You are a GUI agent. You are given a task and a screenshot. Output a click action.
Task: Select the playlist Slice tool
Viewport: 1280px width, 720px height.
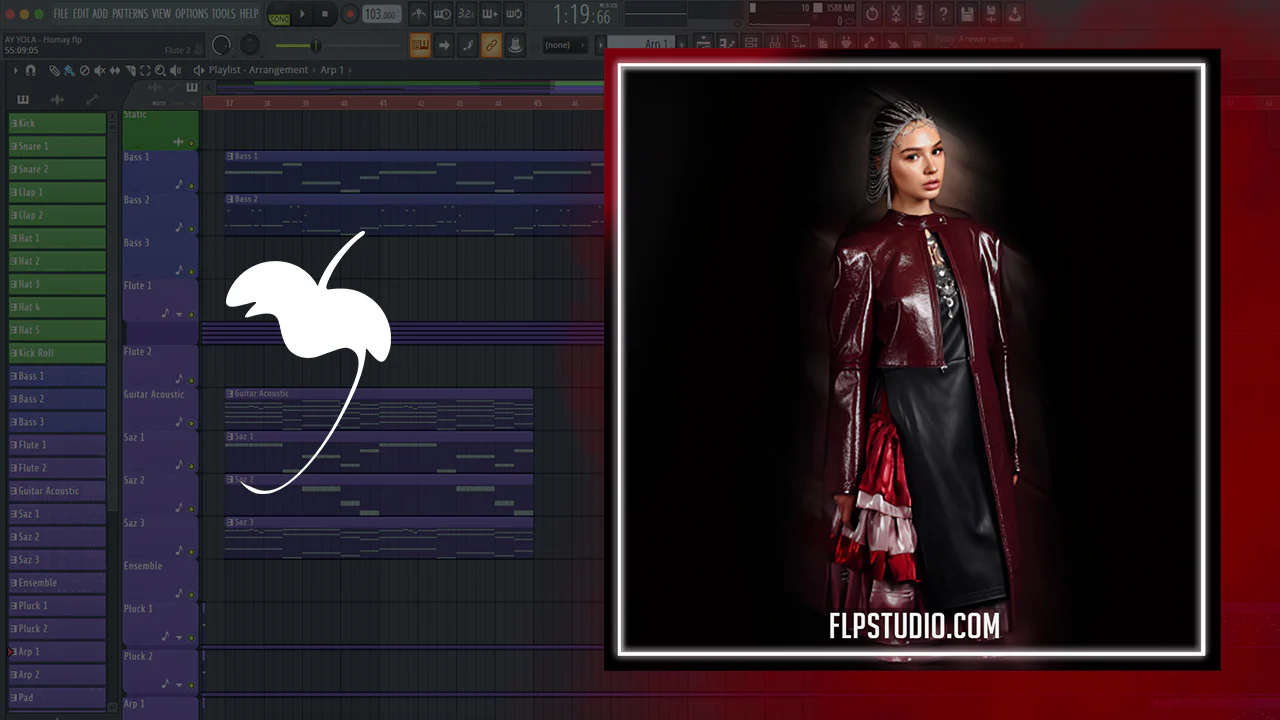130,70
